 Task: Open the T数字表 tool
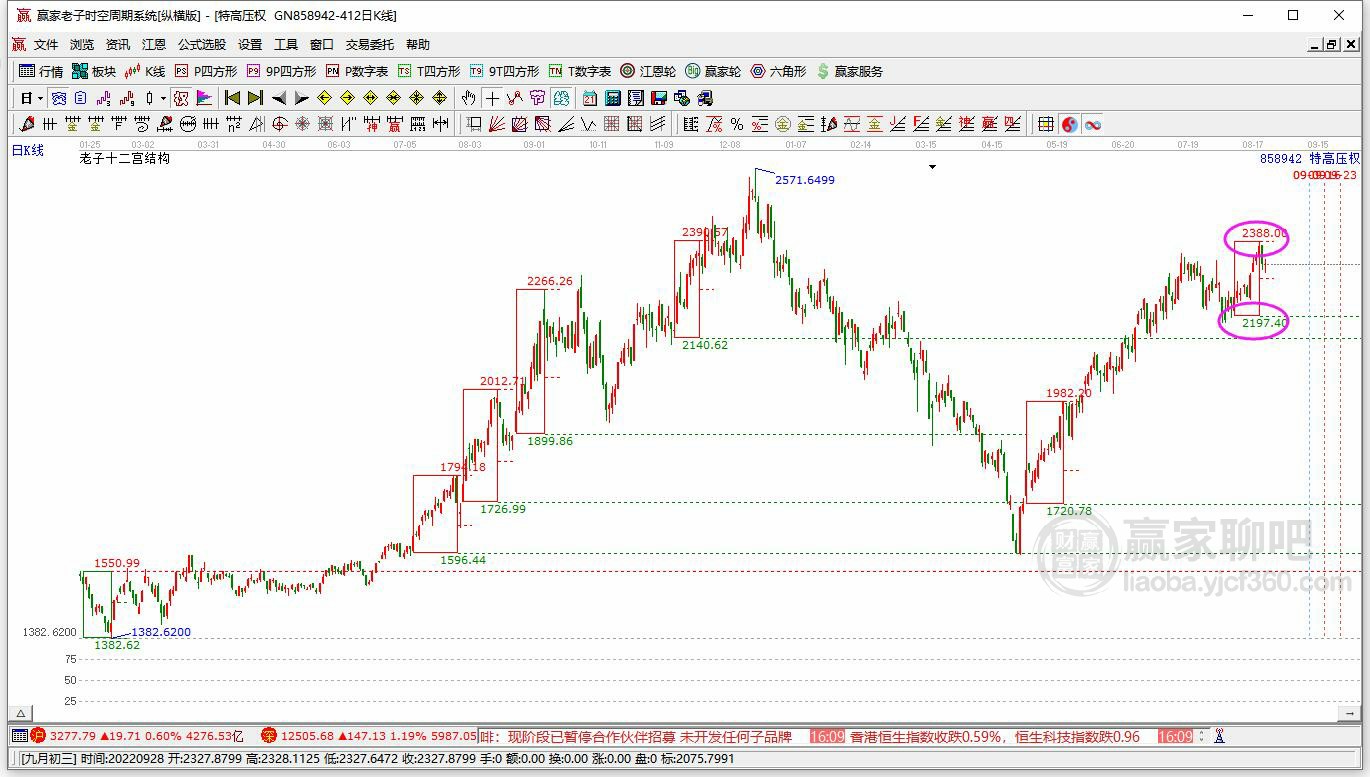click(580, 71)
